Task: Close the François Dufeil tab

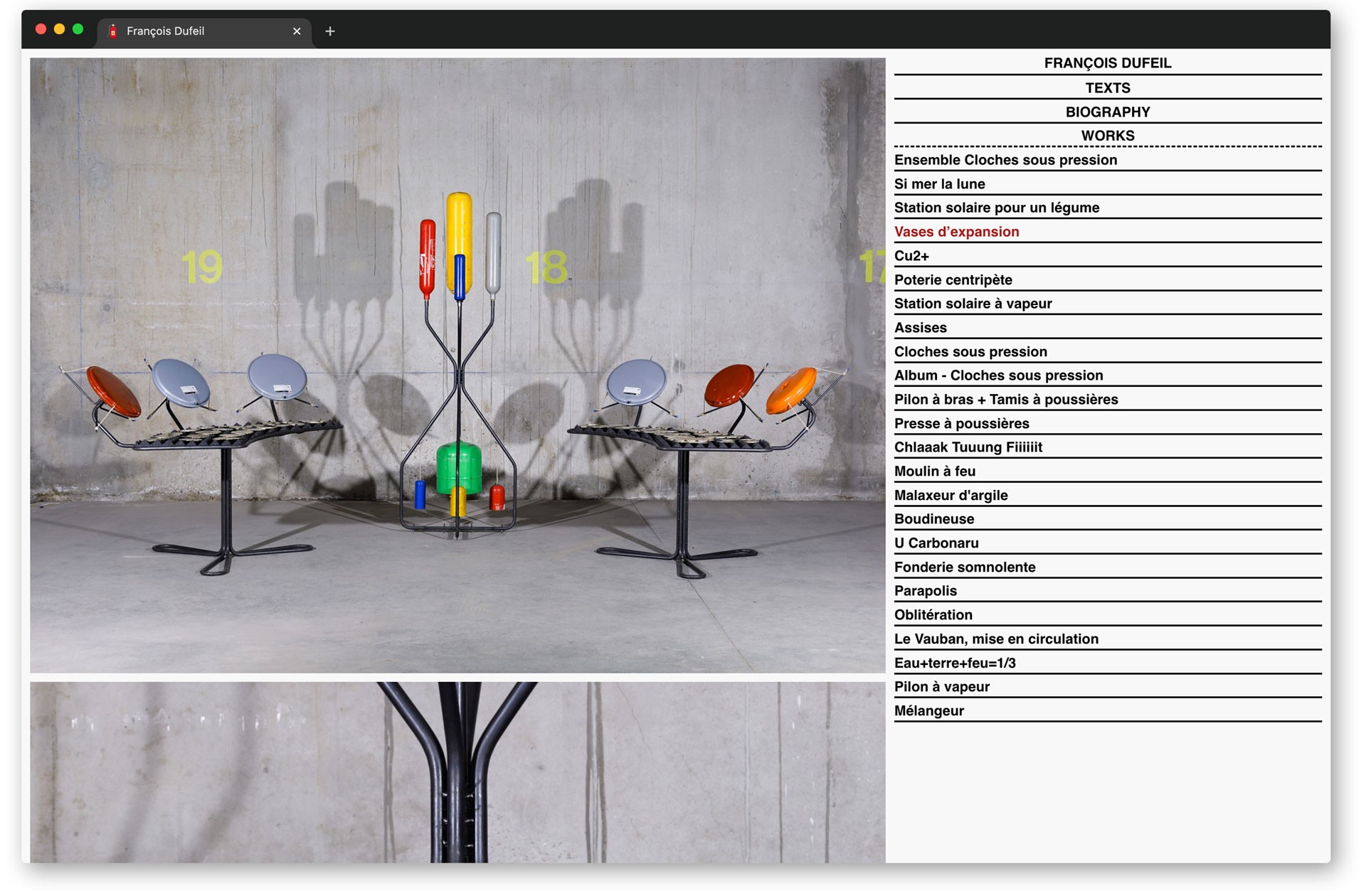Action: [x=297, y=31]
